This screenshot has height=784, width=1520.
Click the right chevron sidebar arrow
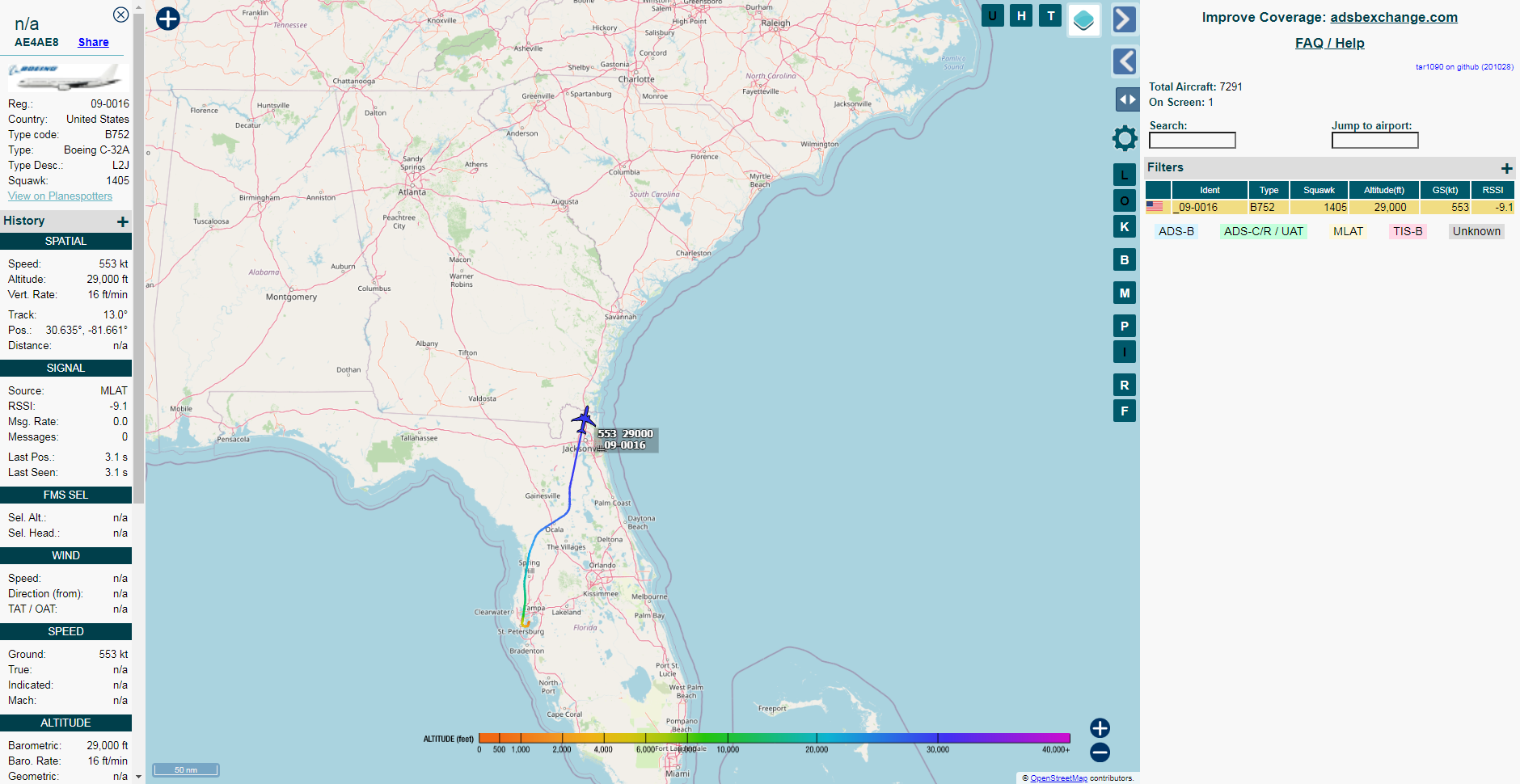click(1125, 19)
